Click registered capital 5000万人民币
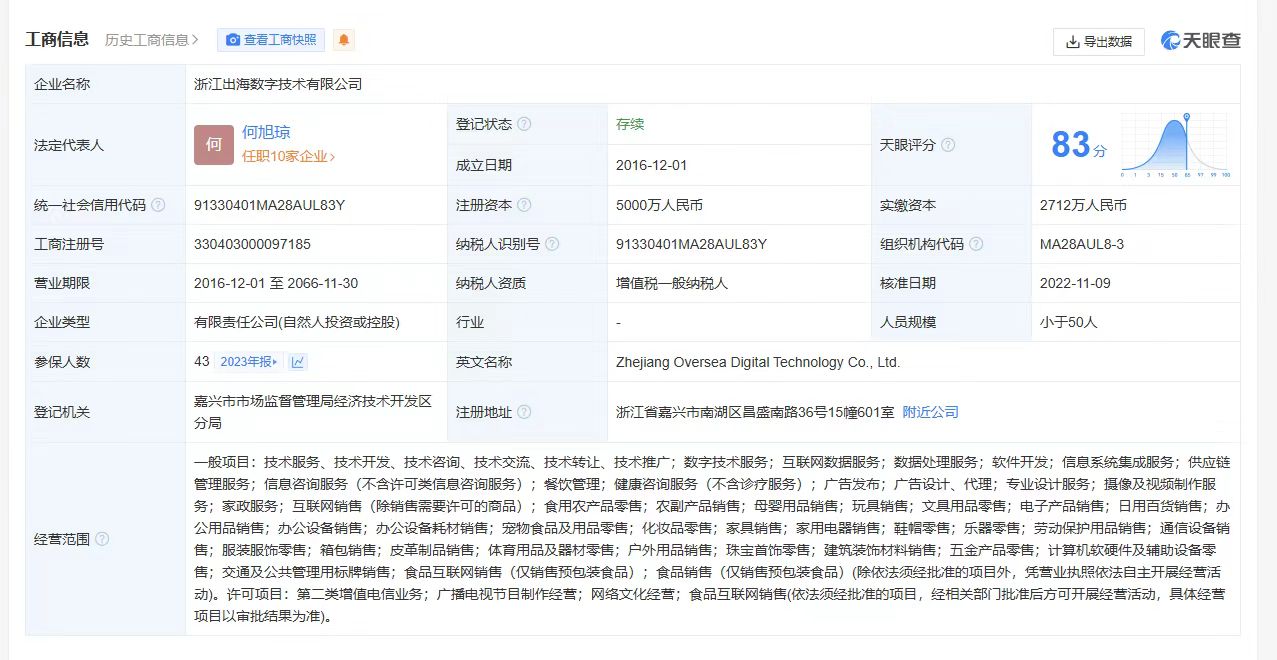The height and width of the screenshot is (660, 1277). 659,205
